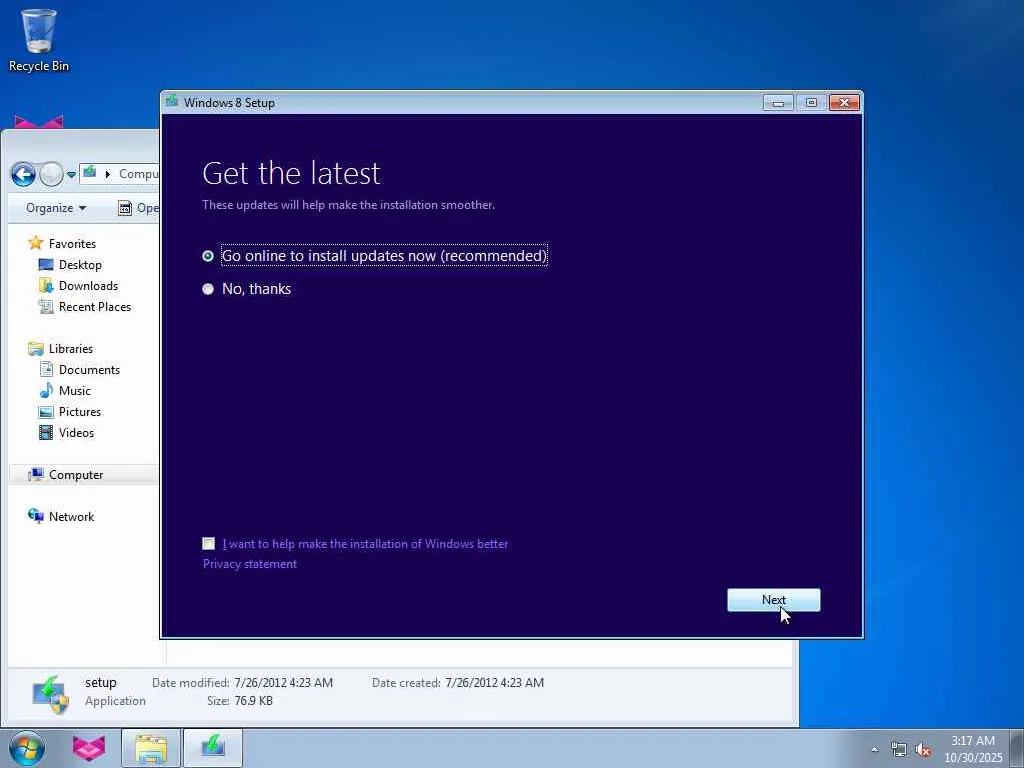Open the recent pages dropdown arrow in Explorer
The image size is (1024, 768).
(x=71, y=175)
